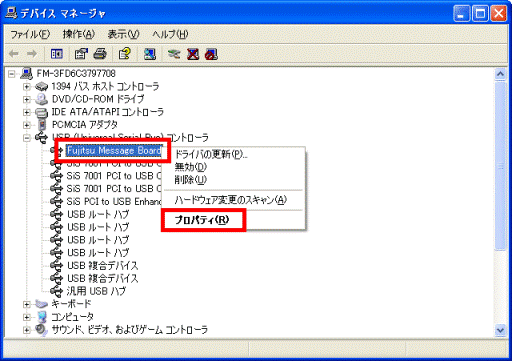Toggle the console tree pane icon

point(56,54)
